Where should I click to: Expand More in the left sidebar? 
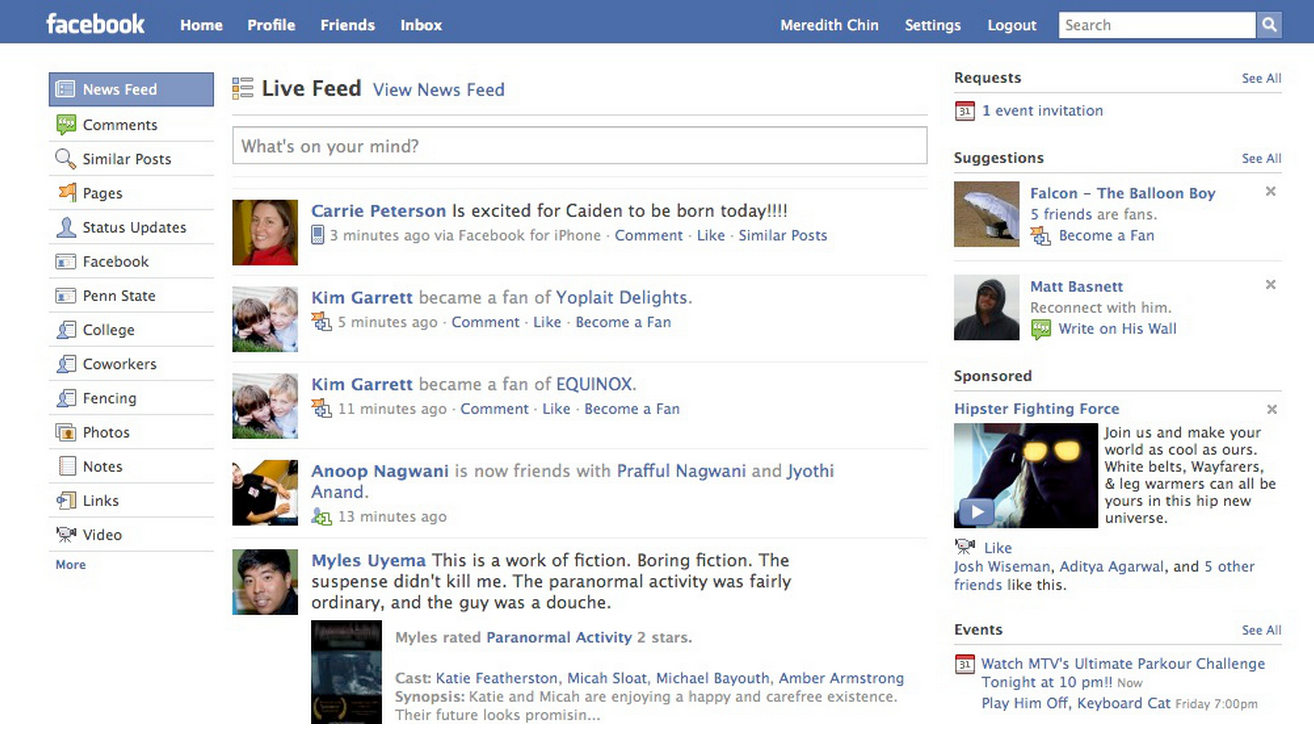pos(70,565)
